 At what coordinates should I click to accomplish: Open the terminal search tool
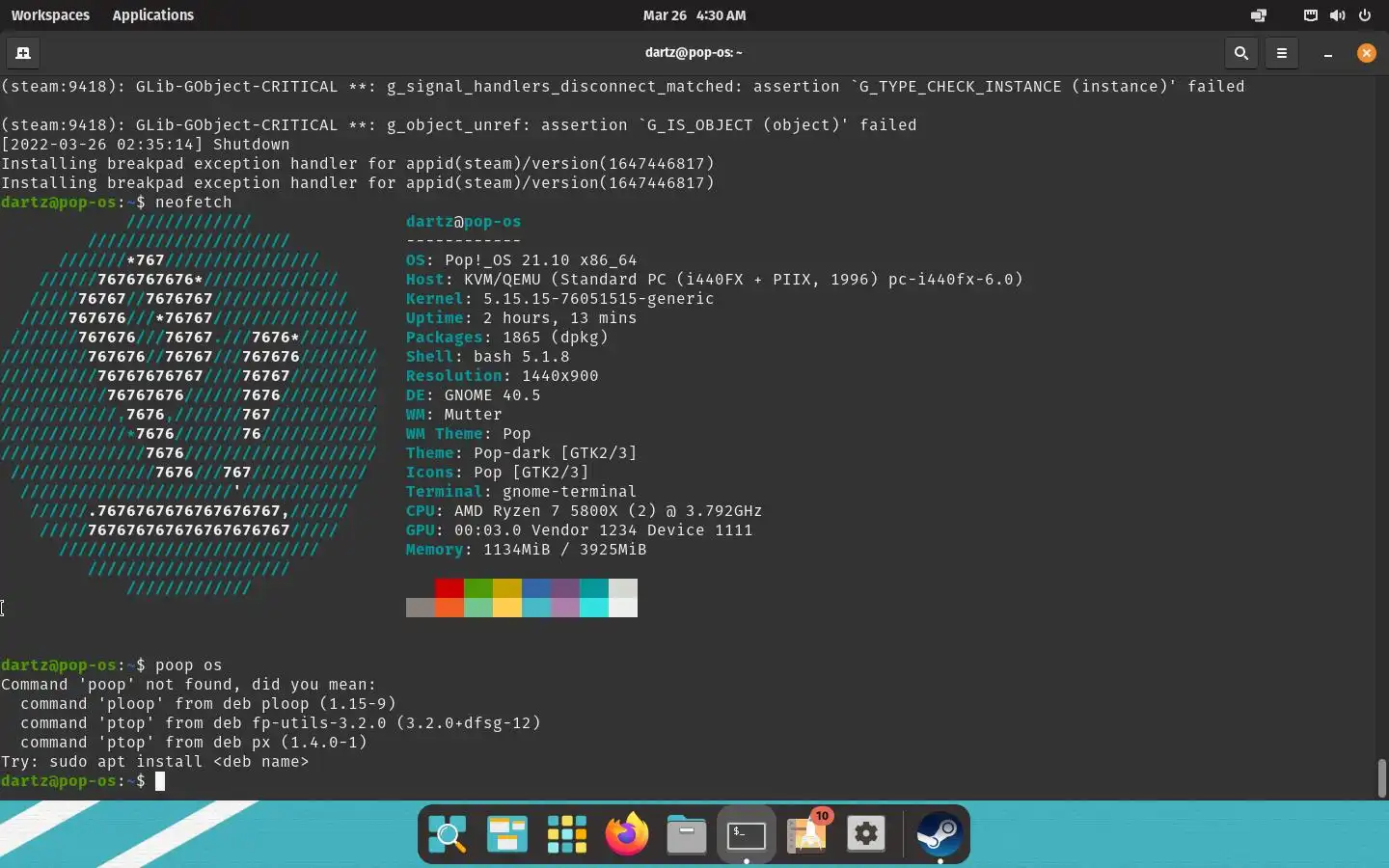pos(1241,53)
